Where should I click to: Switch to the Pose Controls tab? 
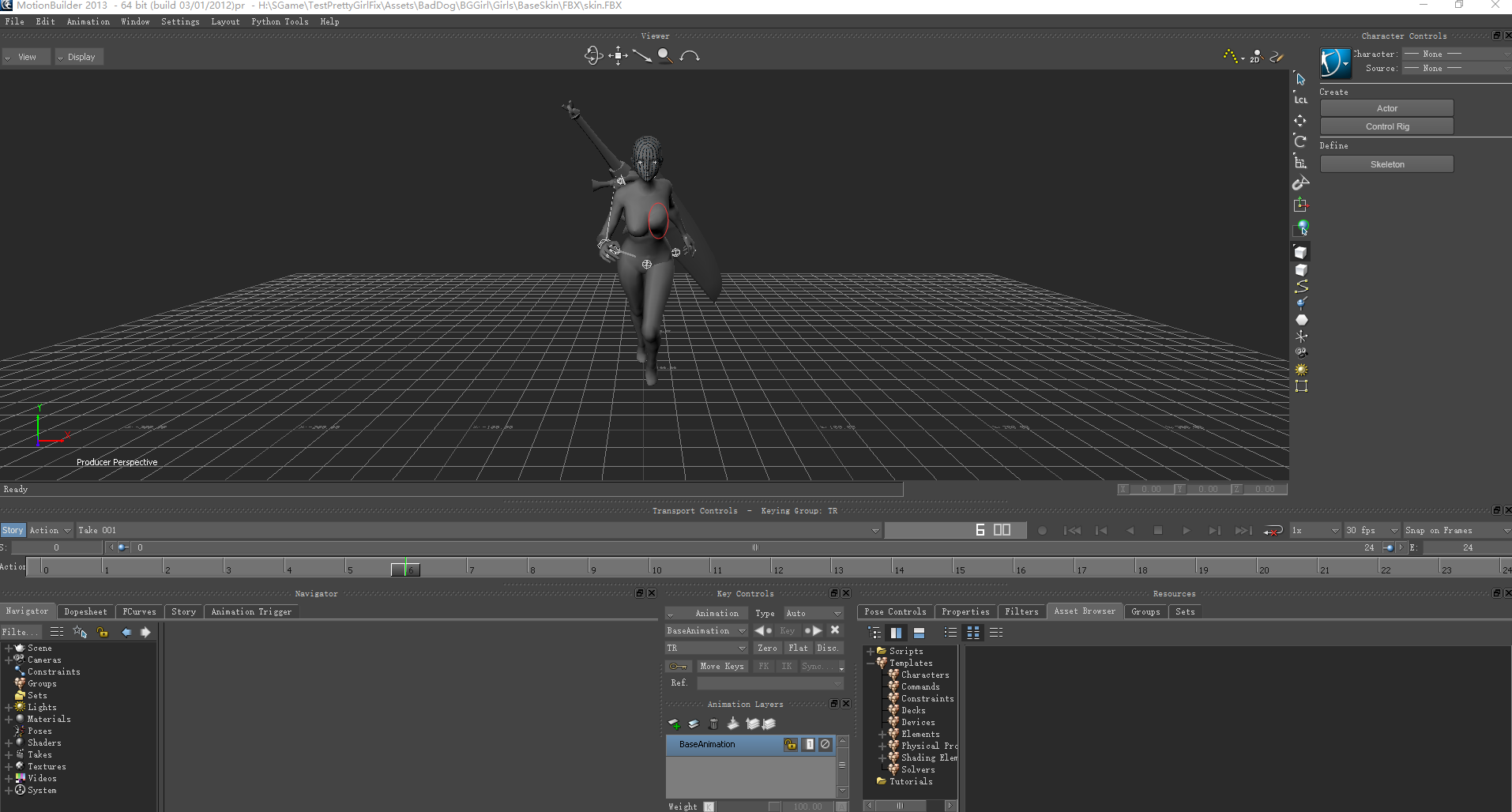[x=895, y=611]
